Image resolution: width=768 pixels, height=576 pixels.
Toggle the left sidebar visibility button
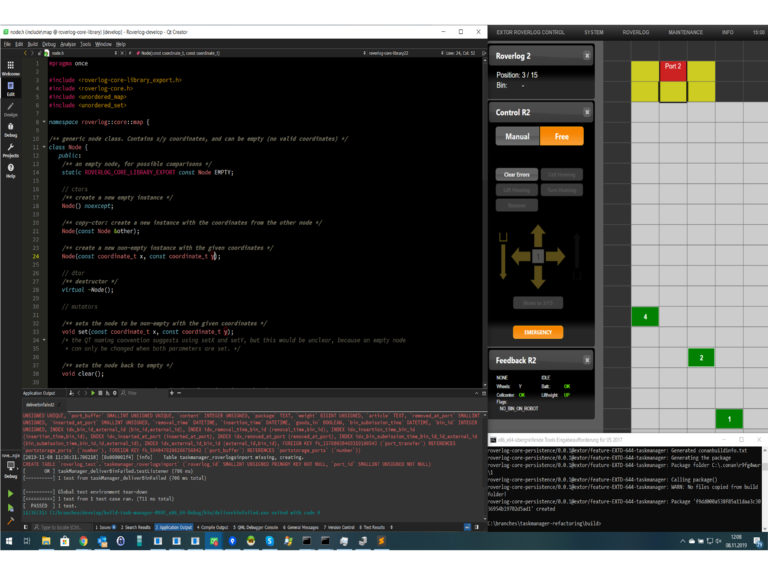pyautogui.click(x=25, y=527)
